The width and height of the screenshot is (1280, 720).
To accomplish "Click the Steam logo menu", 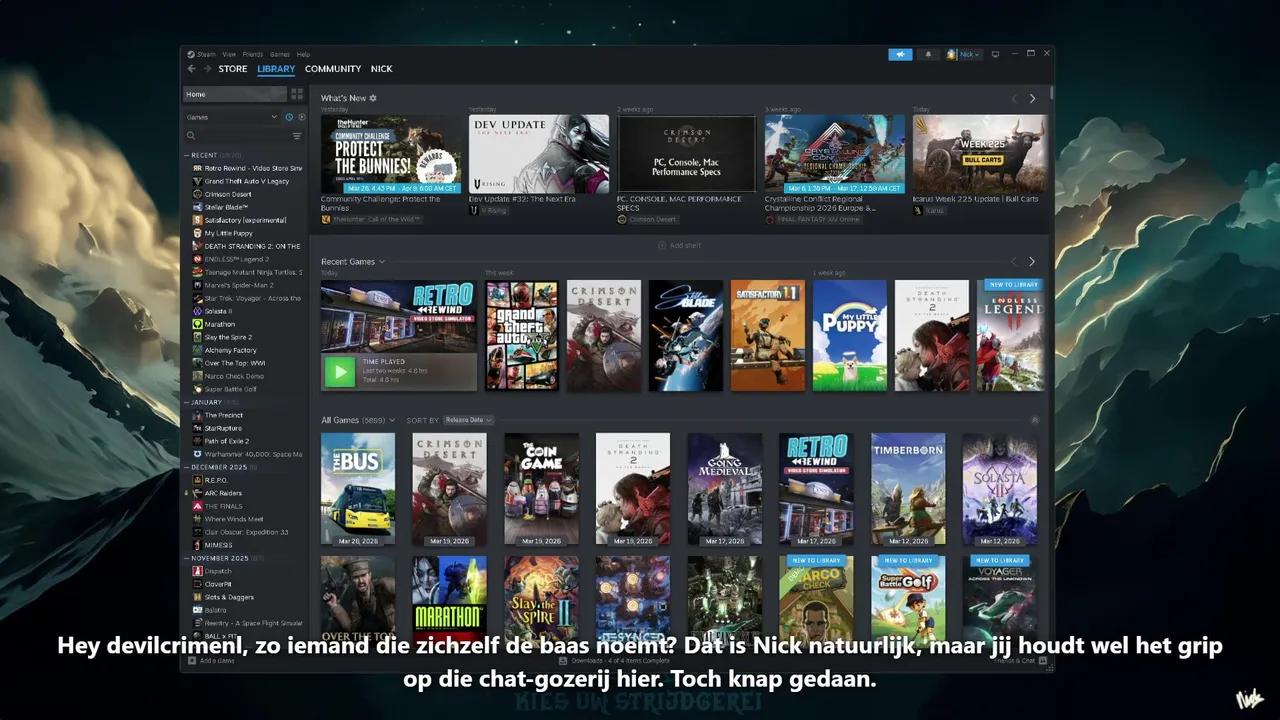I will point(190,54).
